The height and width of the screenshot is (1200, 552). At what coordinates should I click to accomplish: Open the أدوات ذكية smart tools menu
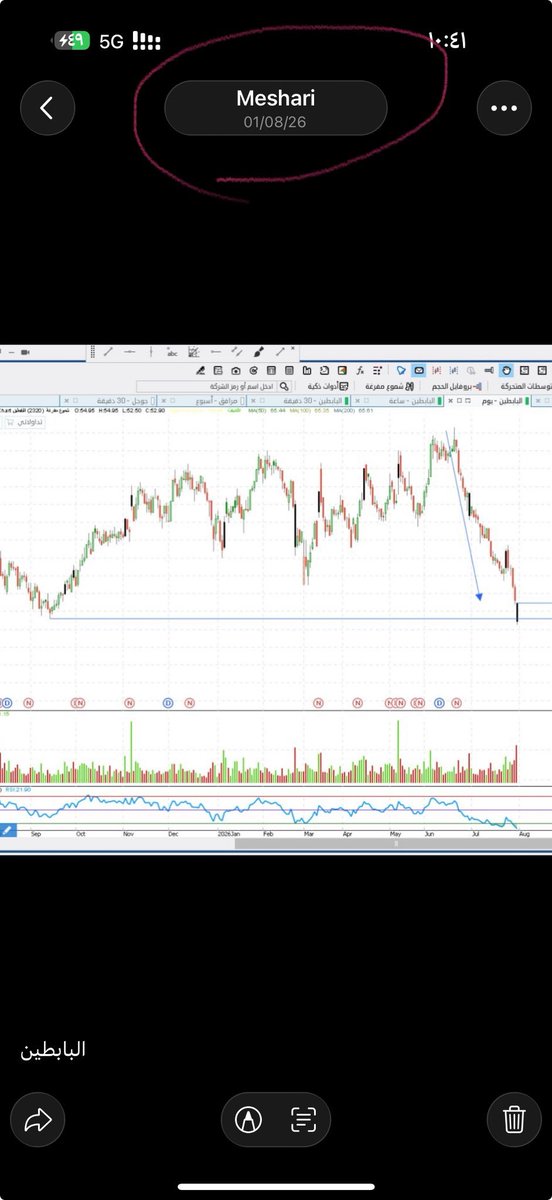click(x=327, y=386)
